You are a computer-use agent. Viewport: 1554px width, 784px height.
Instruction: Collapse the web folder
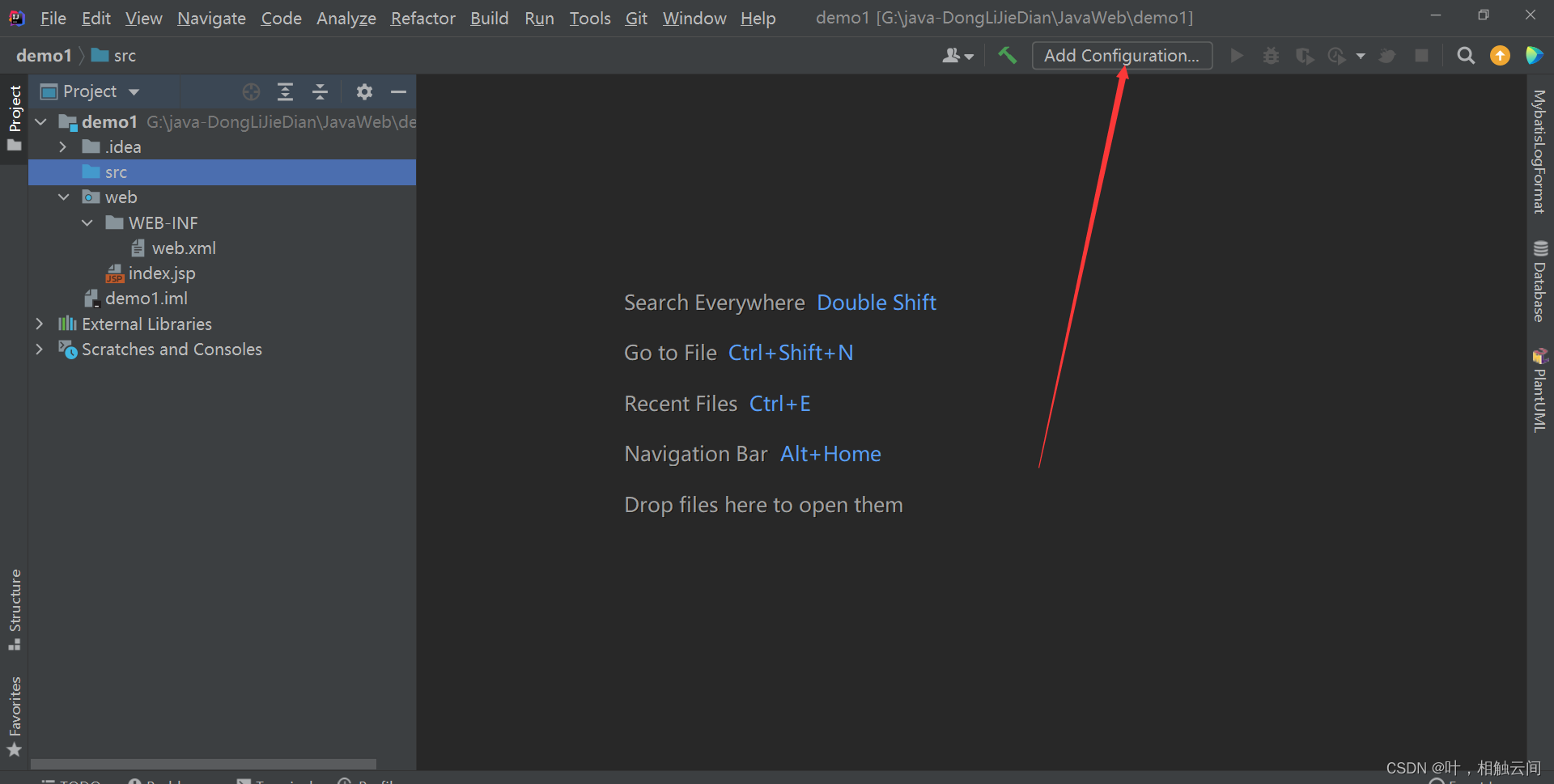(63, 197)
